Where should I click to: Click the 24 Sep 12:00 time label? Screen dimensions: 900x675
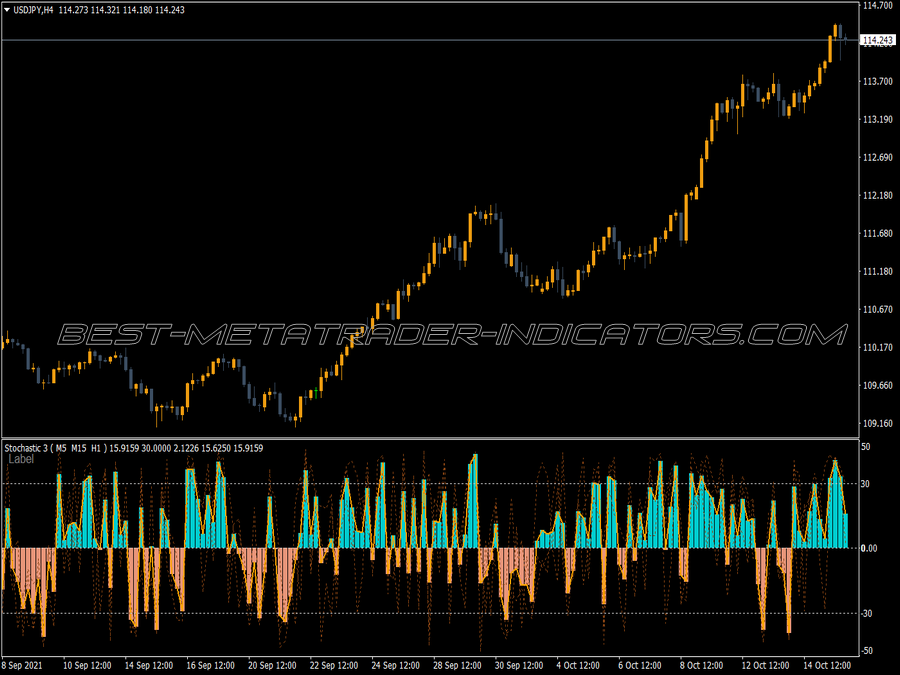point(395,665)
